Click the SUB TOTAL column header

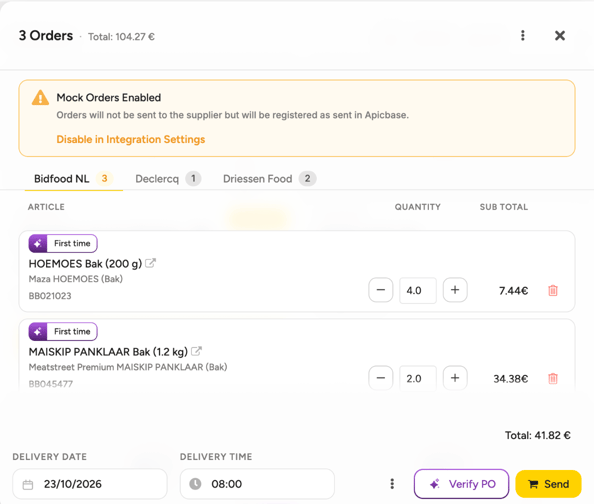tap(503, 207)
